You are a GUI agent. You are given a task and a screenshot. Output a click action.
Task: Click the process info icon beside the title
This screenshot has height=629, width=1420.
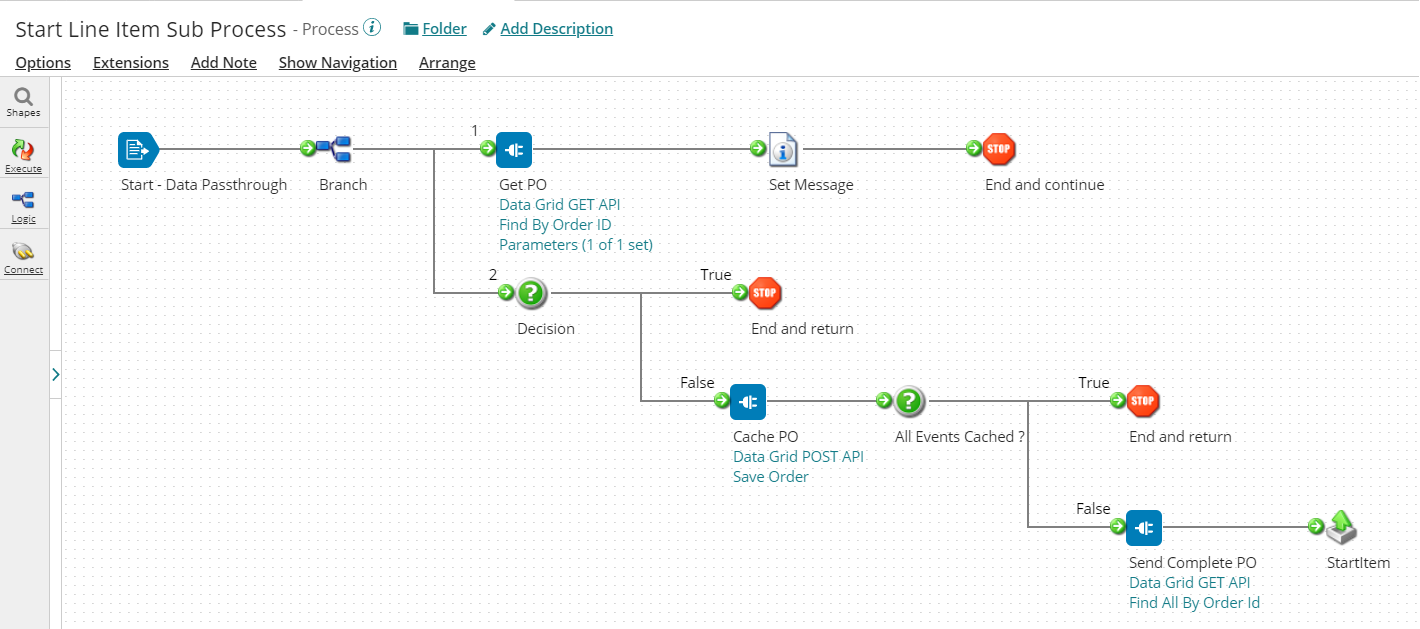(372, 28)
